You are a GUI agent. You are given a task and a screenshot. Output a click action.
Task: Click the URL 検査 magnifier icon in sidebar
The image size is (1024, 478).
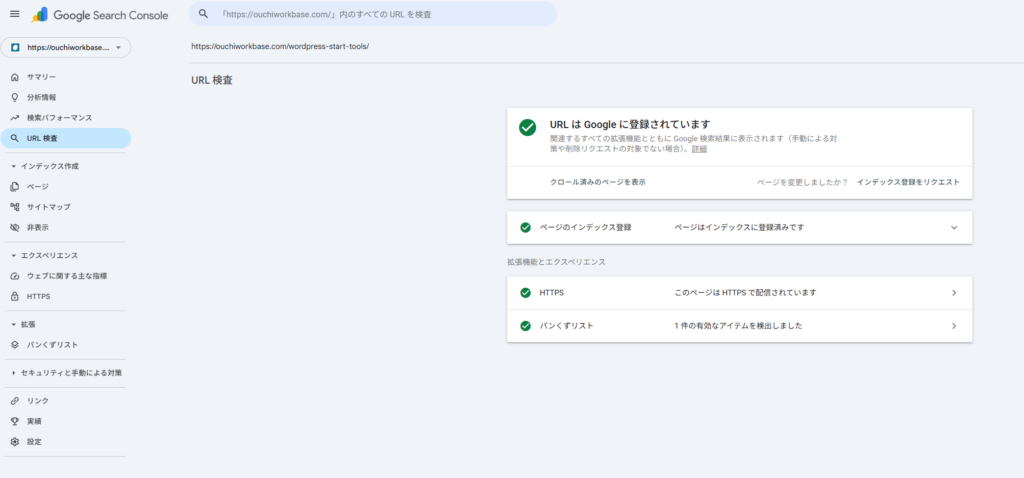[x=15, y=138]
